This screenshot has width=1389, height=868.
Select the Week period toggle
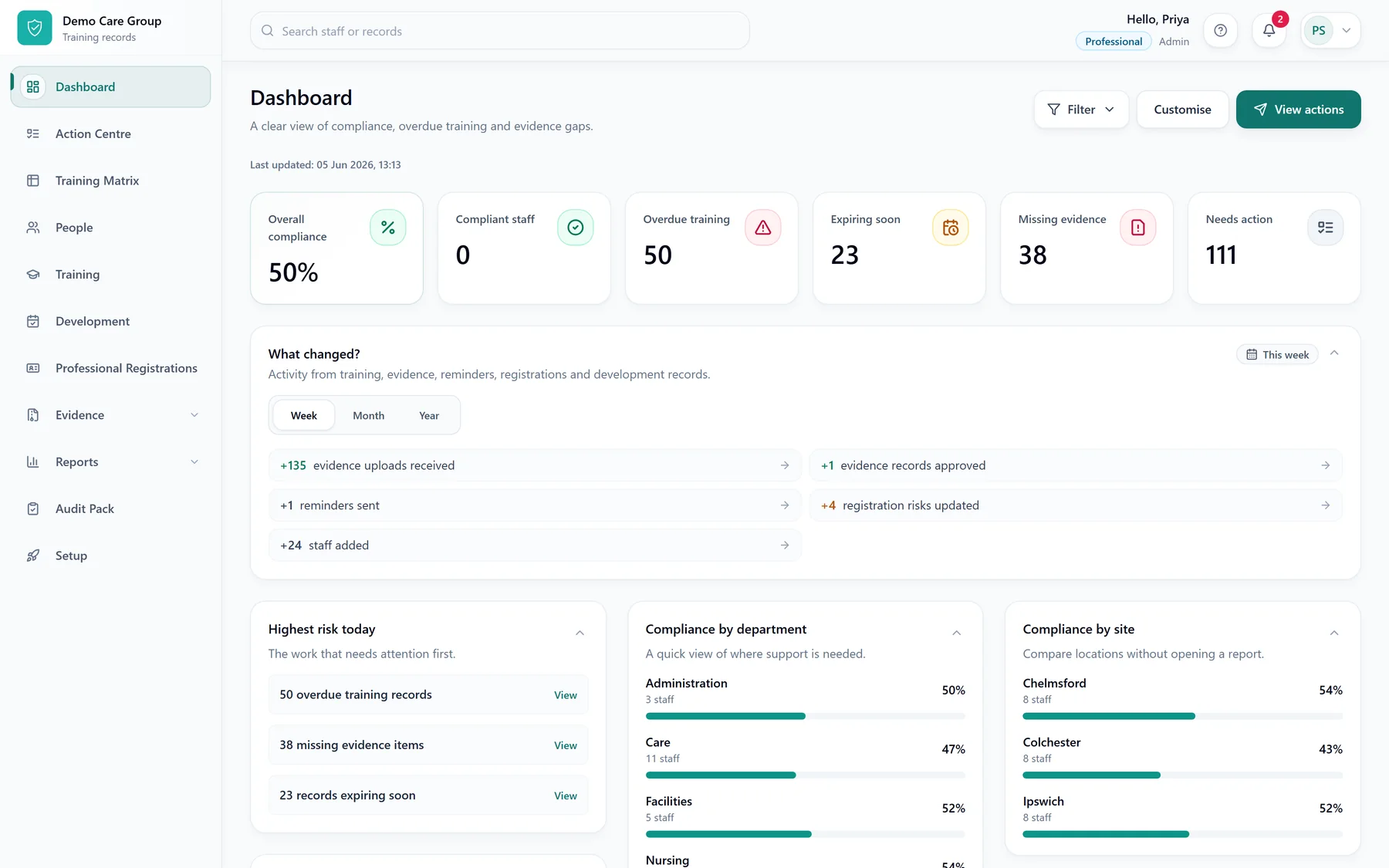pyautogui.click(x=304, y=416)
